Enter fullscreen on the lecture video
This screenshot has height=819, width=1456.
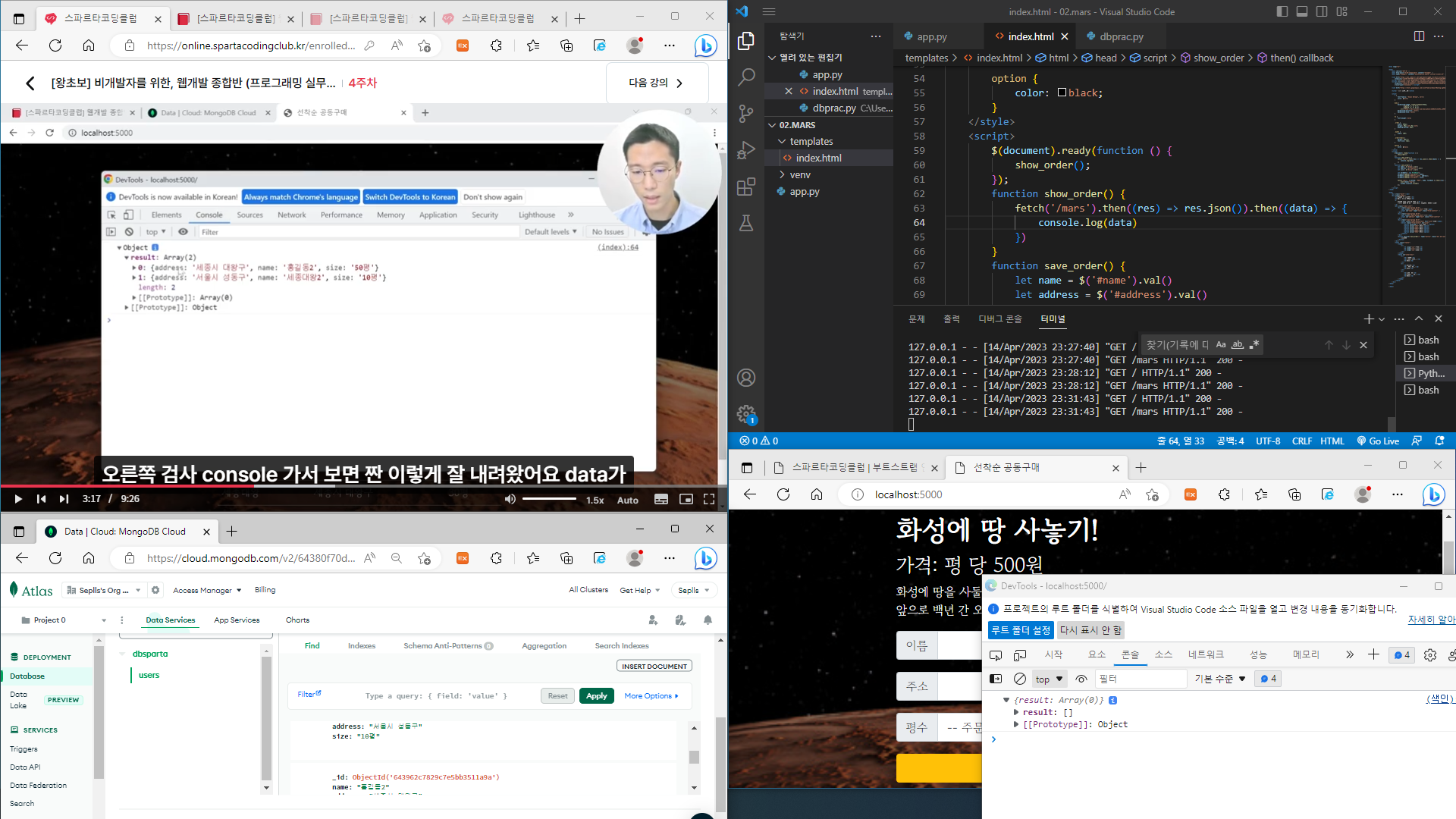click(x=709, y=499)
